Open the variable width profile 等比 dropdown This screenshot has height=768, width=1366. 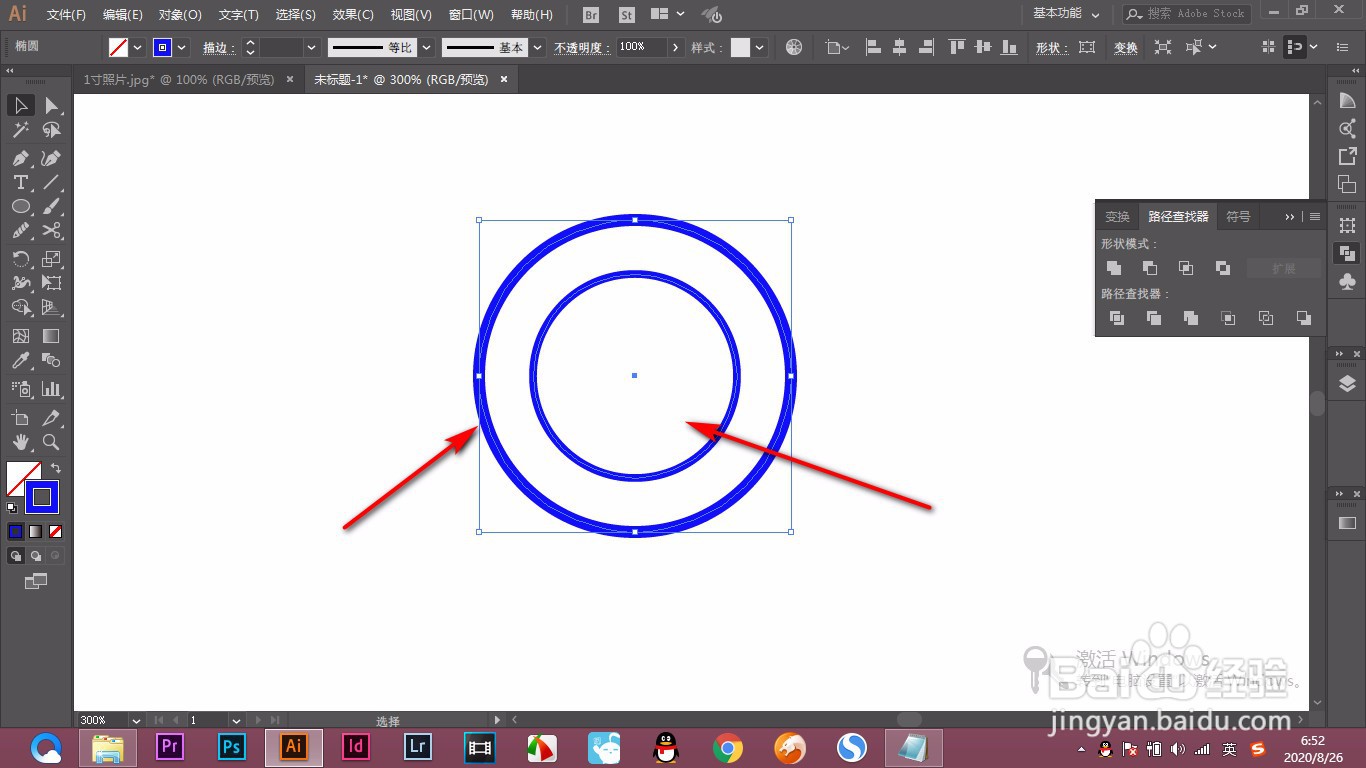(x=426, y=47)
